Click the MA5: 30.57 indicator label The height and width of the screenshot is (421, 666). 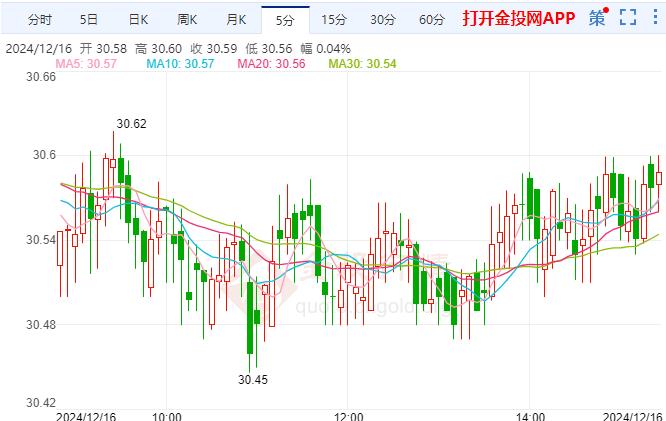tap(86, 64)
